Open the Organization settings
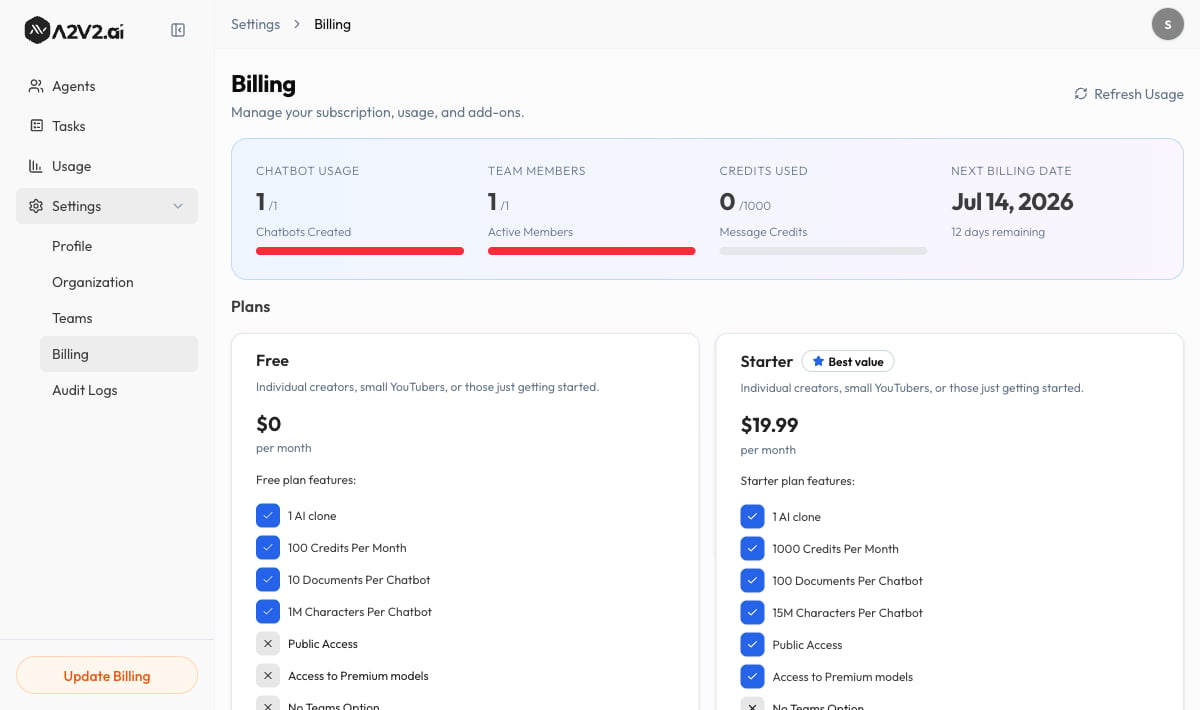The width and height of the screenshot is (1200, 710). (119, 282)
